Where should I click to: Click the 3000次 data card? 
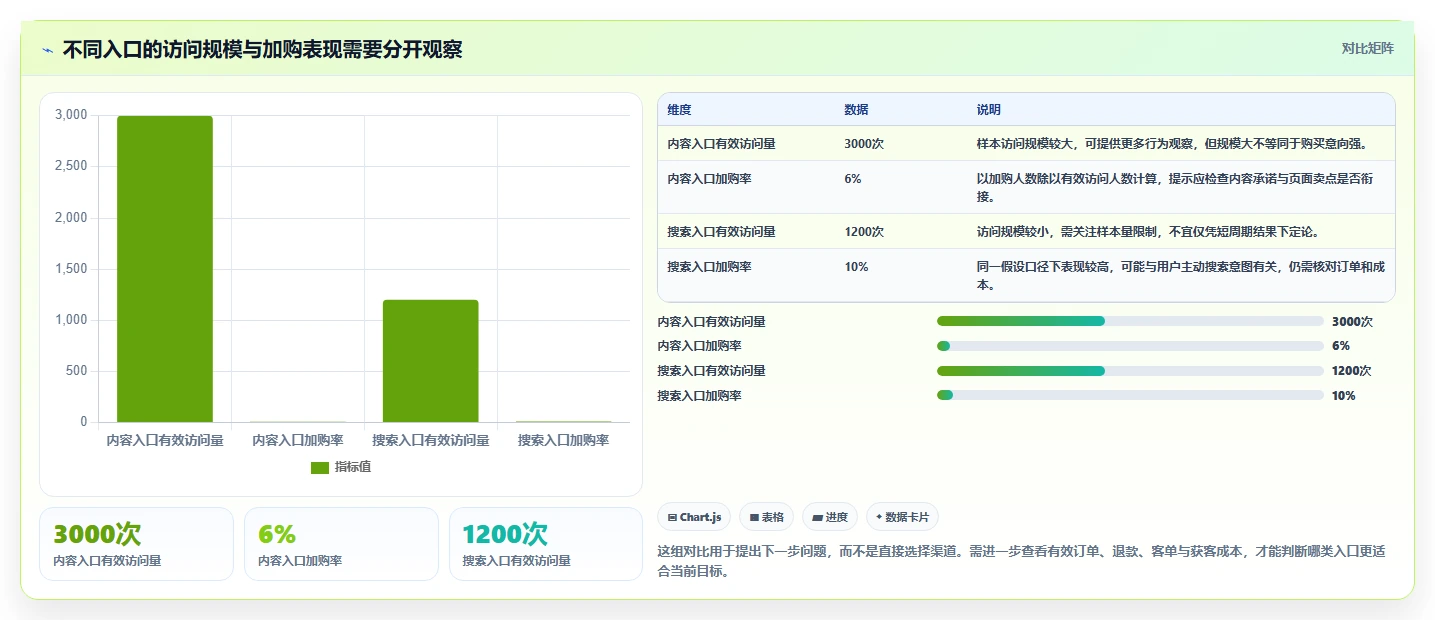click(136, 544)
